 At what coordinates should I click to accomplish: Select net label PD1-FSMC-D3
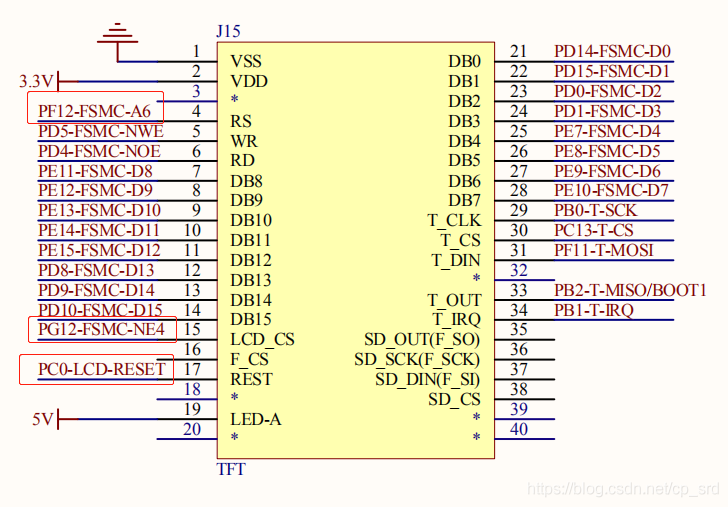[x=608, y=111]
